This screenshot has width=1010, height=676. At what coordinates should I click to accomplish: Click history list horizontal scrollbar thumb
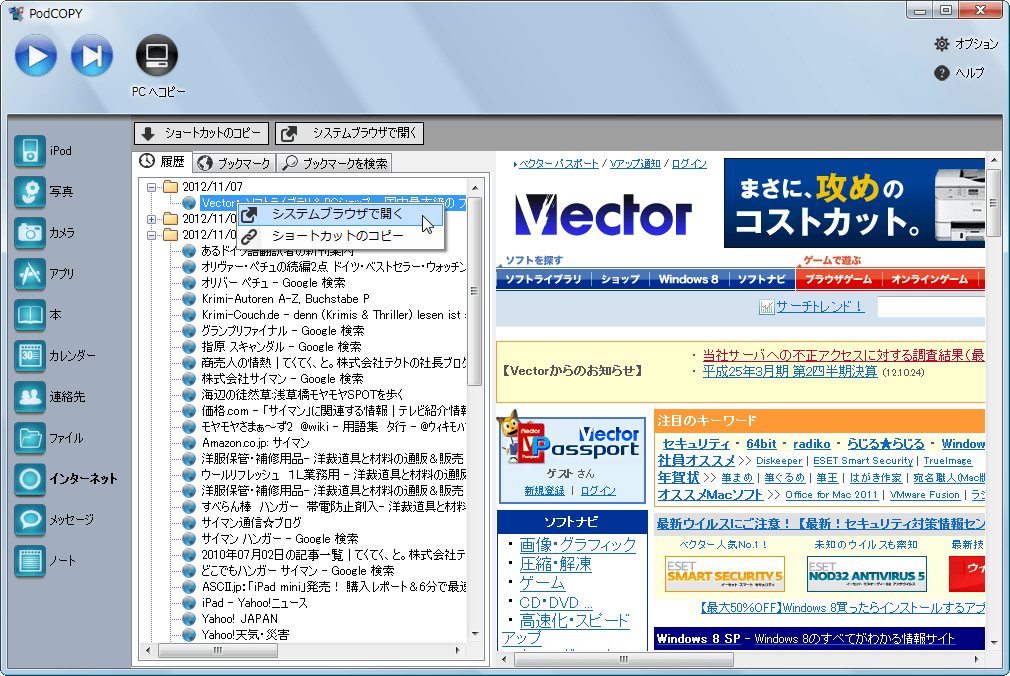click(x=218, y=650)
